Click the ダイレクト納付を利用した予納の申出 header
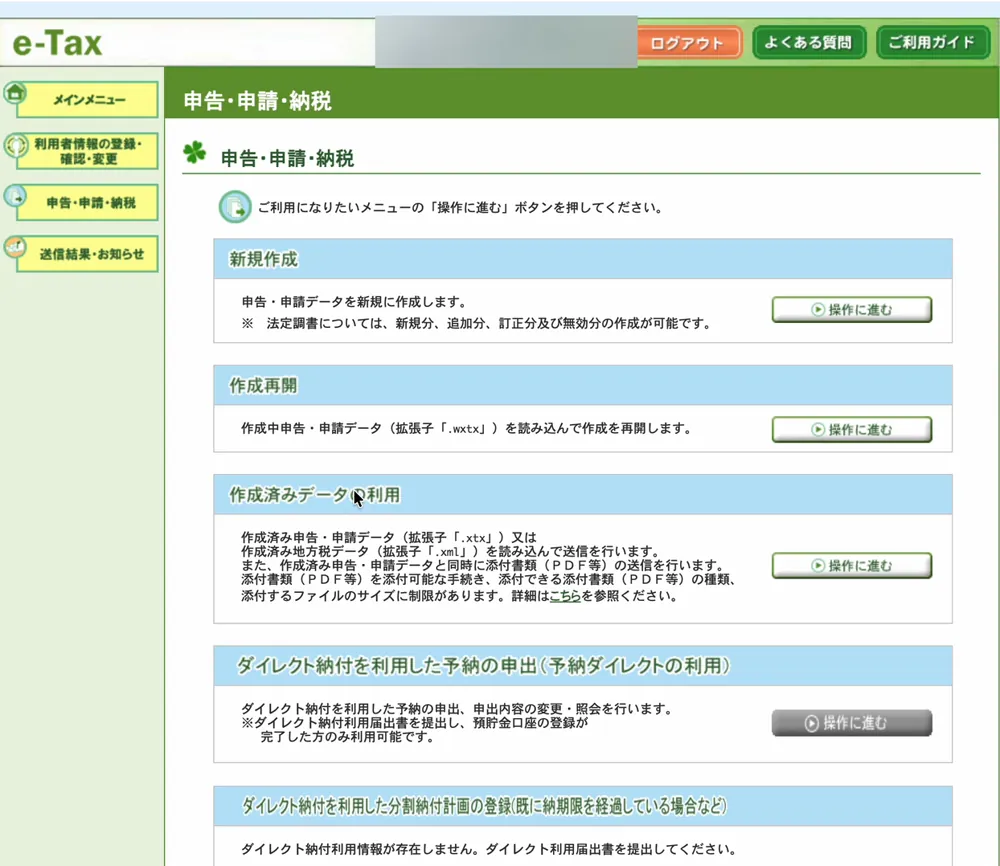 point(583,666)
